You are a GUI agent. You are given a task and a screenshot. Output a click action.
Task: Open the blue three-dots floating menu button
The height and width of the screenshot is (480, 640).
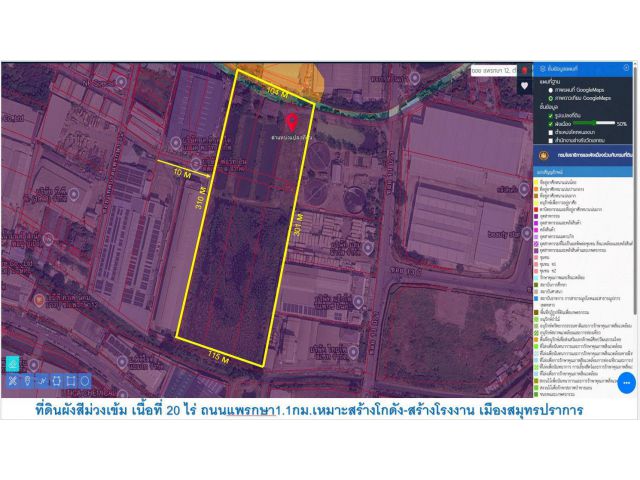pyautogui.click(x=627, y=383)
